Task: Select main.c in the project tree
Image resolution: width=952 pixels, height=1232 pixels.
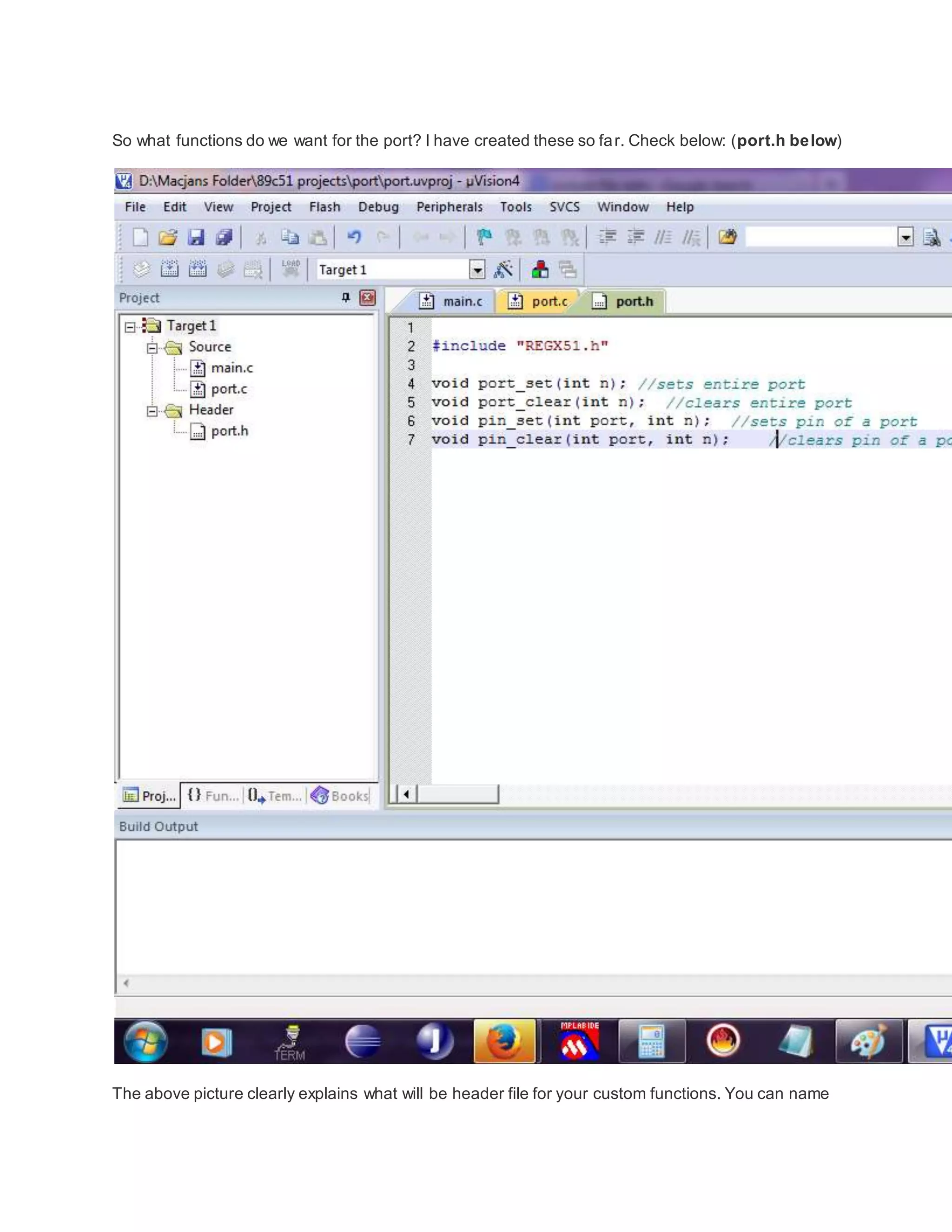Action: pyautogui.click(x=232, y=368)
